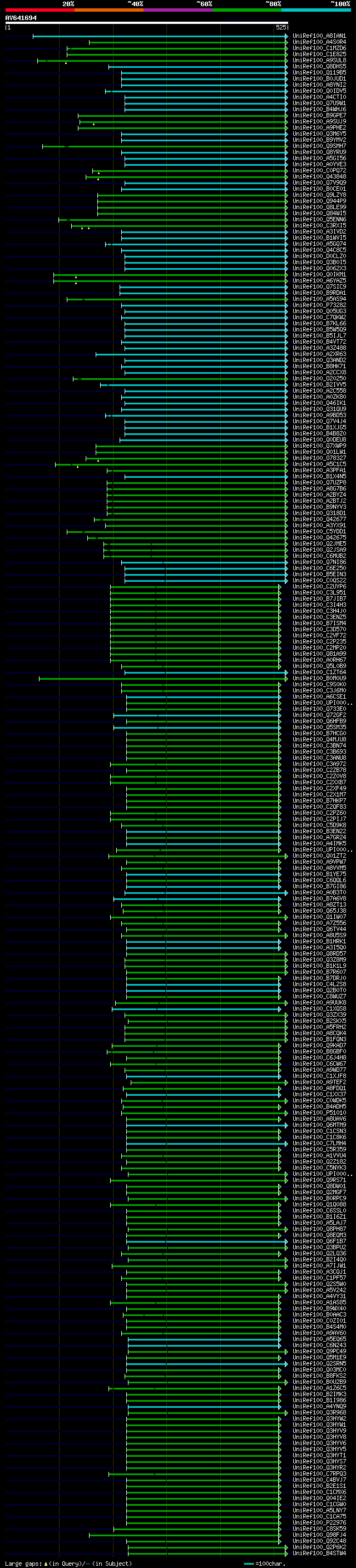
Task: Select the UniRef100_A7GR24 label
Action: point(319,837)
